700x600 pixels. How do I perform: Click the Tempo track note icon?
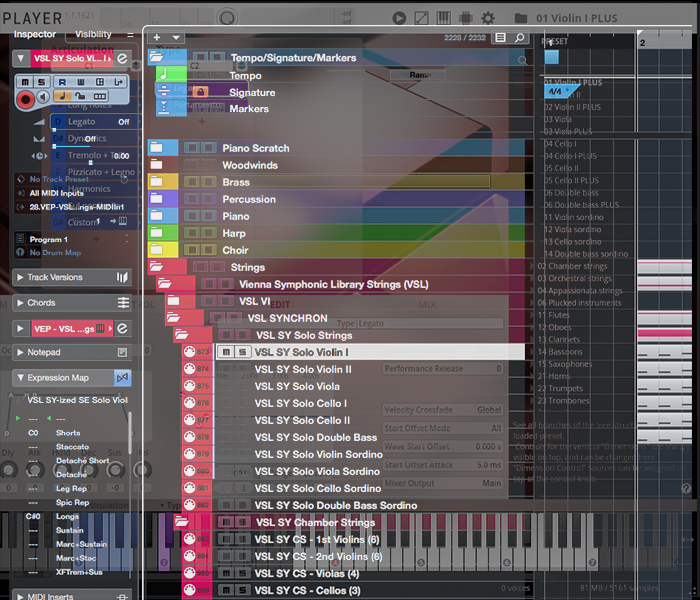pyautogui.click(x=164, y=74)
